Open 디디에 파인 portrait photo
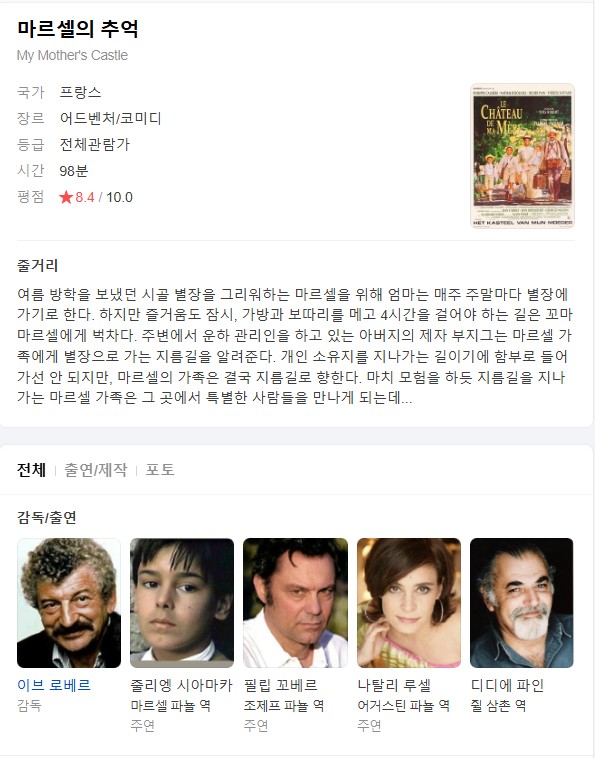Image resolution: width=595 pixels, height=758 pixels. click(x=522, y=603)
